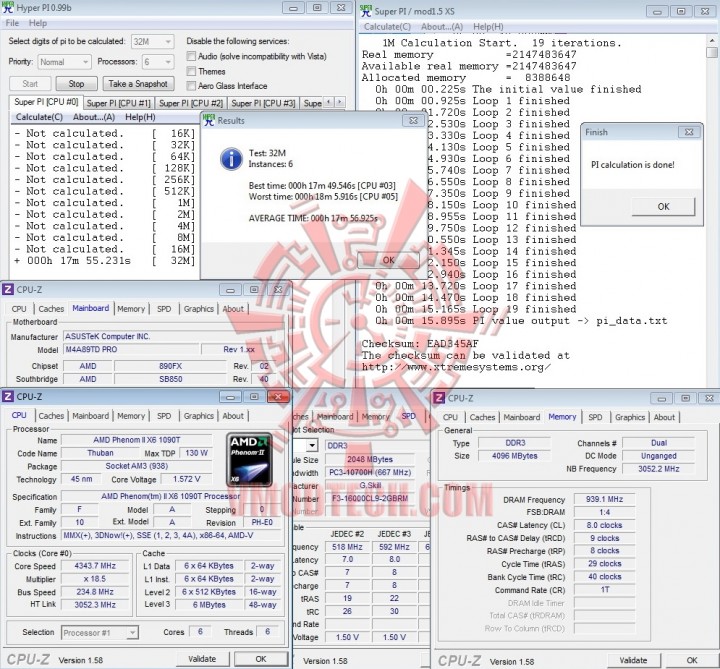
Task: Click Validate in CPU-Z CPU window
Action: 202,659
